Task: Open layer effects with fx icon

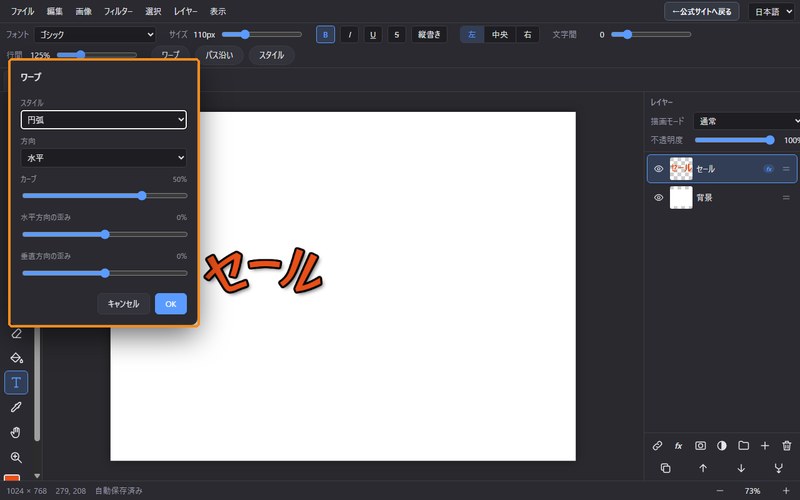Action: [679, 445]
